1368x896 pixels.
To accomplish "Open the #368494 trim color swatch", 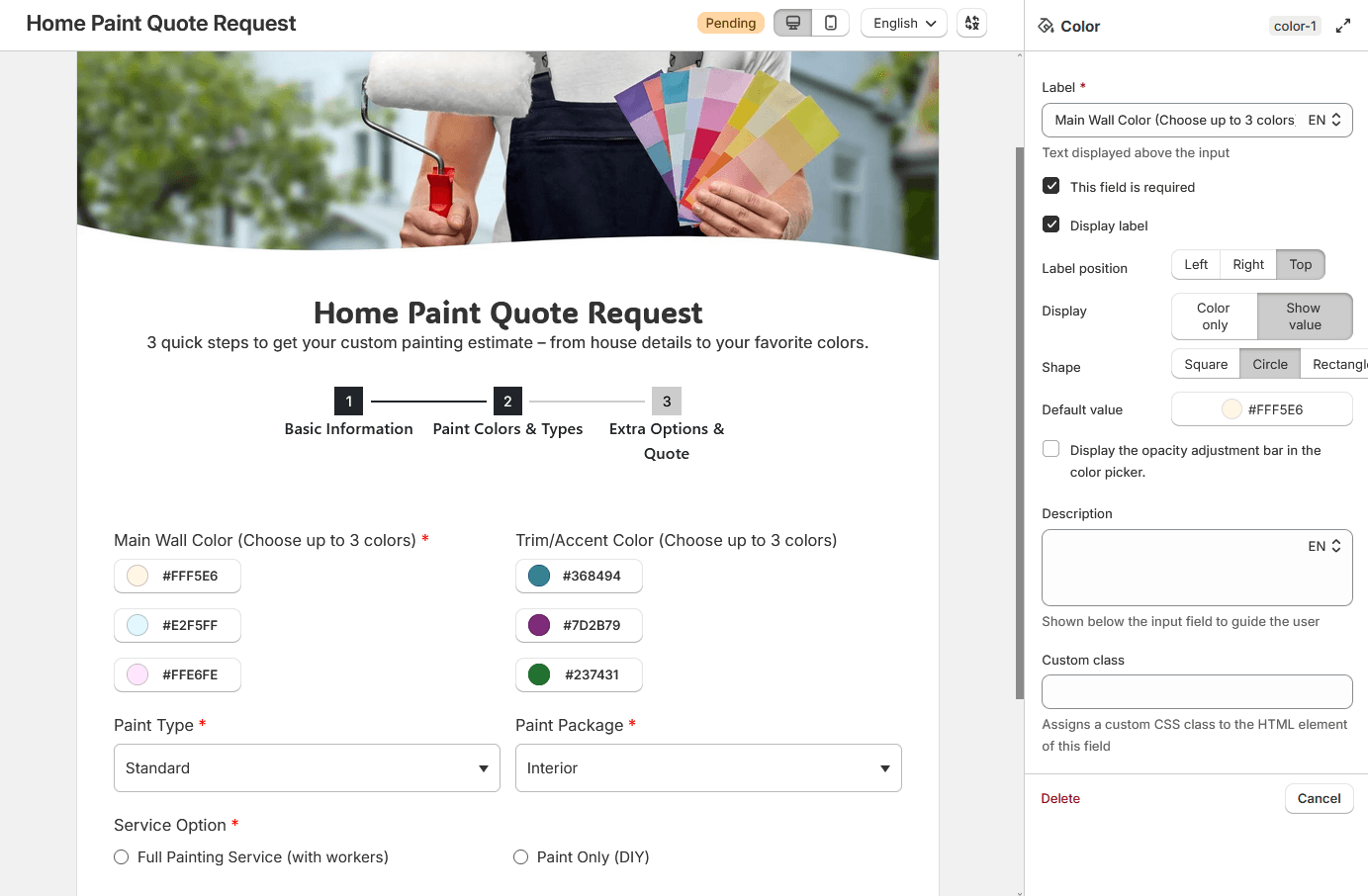I will pos(579,576).
